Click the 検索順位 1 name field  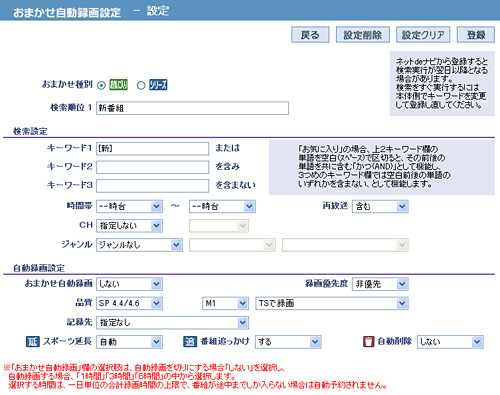(x=192, y=108)
